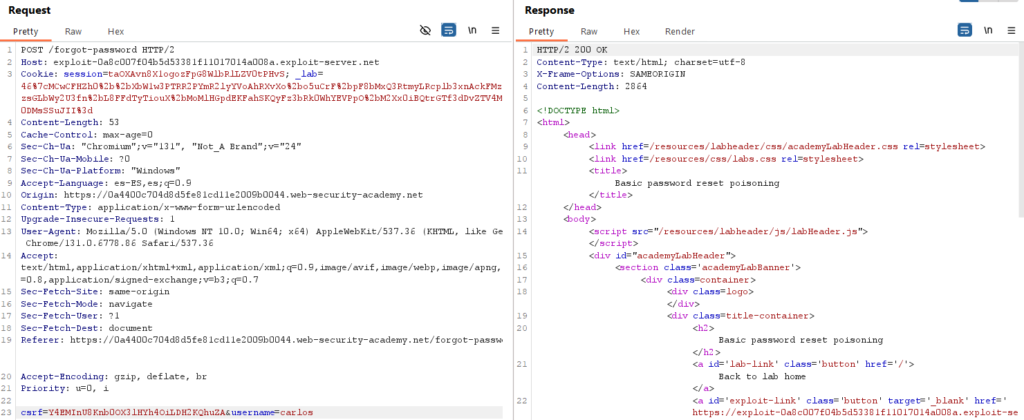Click the Response panel heading
This screenshot has height=420, width=1024.
(x=549, y=10)
